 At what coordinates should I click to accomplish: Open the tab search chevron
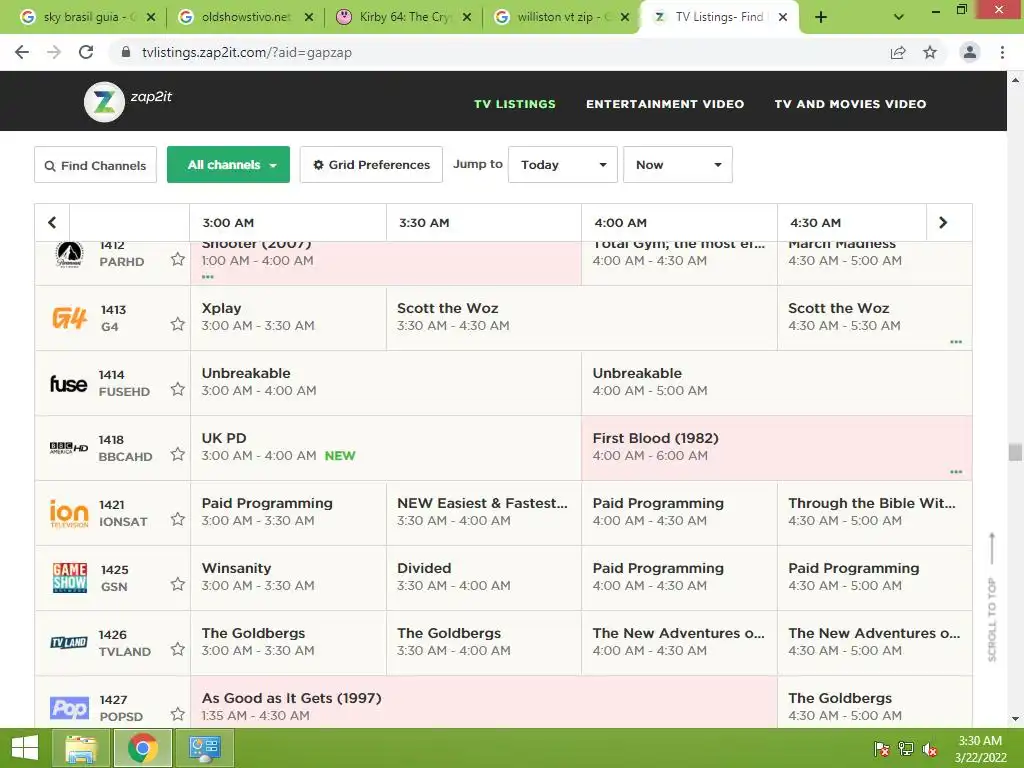tap(899, 17)
